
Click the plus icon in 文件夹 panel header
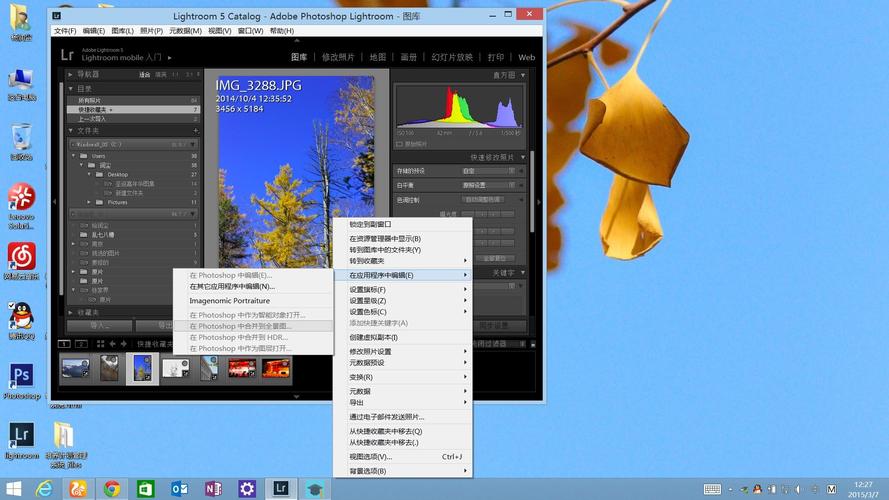coord(196,131)
